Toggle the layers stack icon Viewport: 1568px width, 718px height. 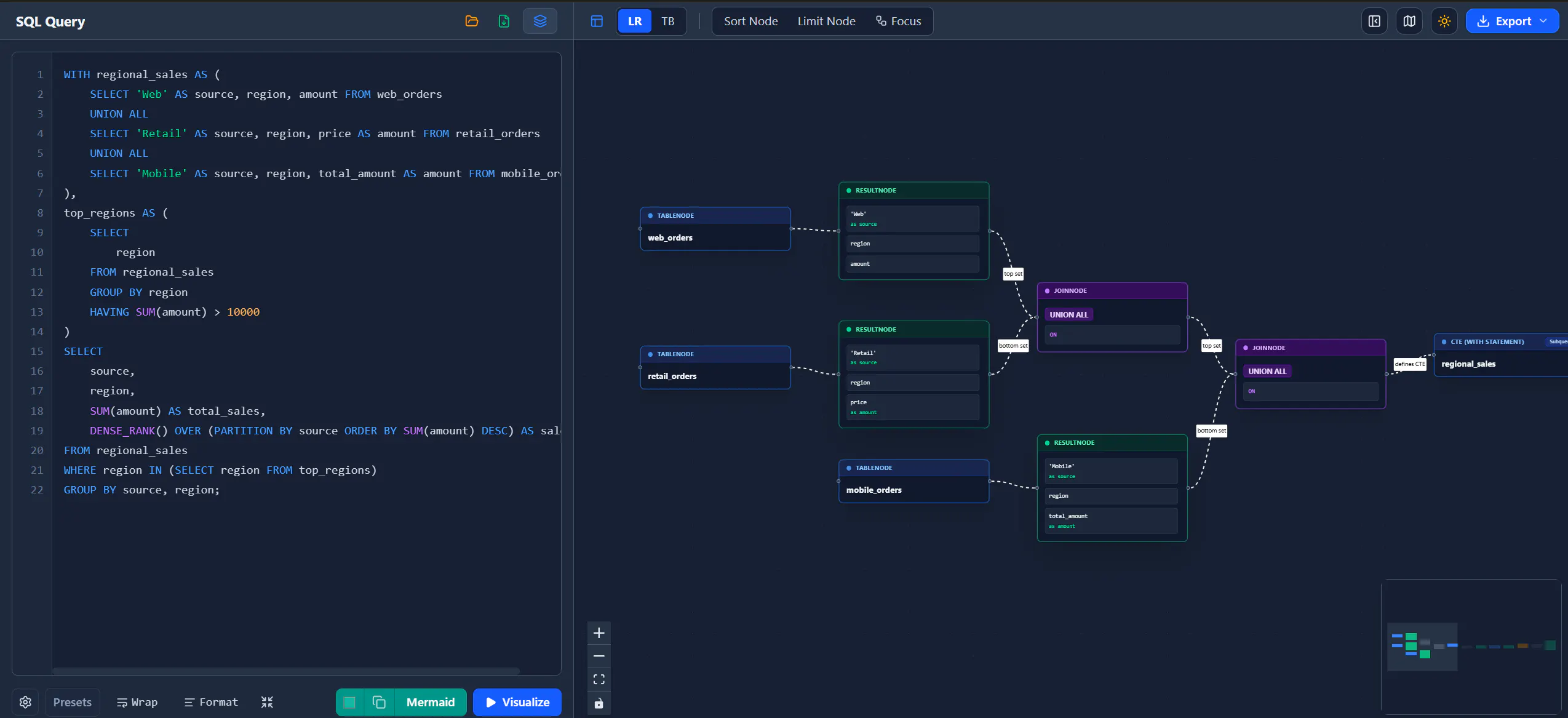540,21
